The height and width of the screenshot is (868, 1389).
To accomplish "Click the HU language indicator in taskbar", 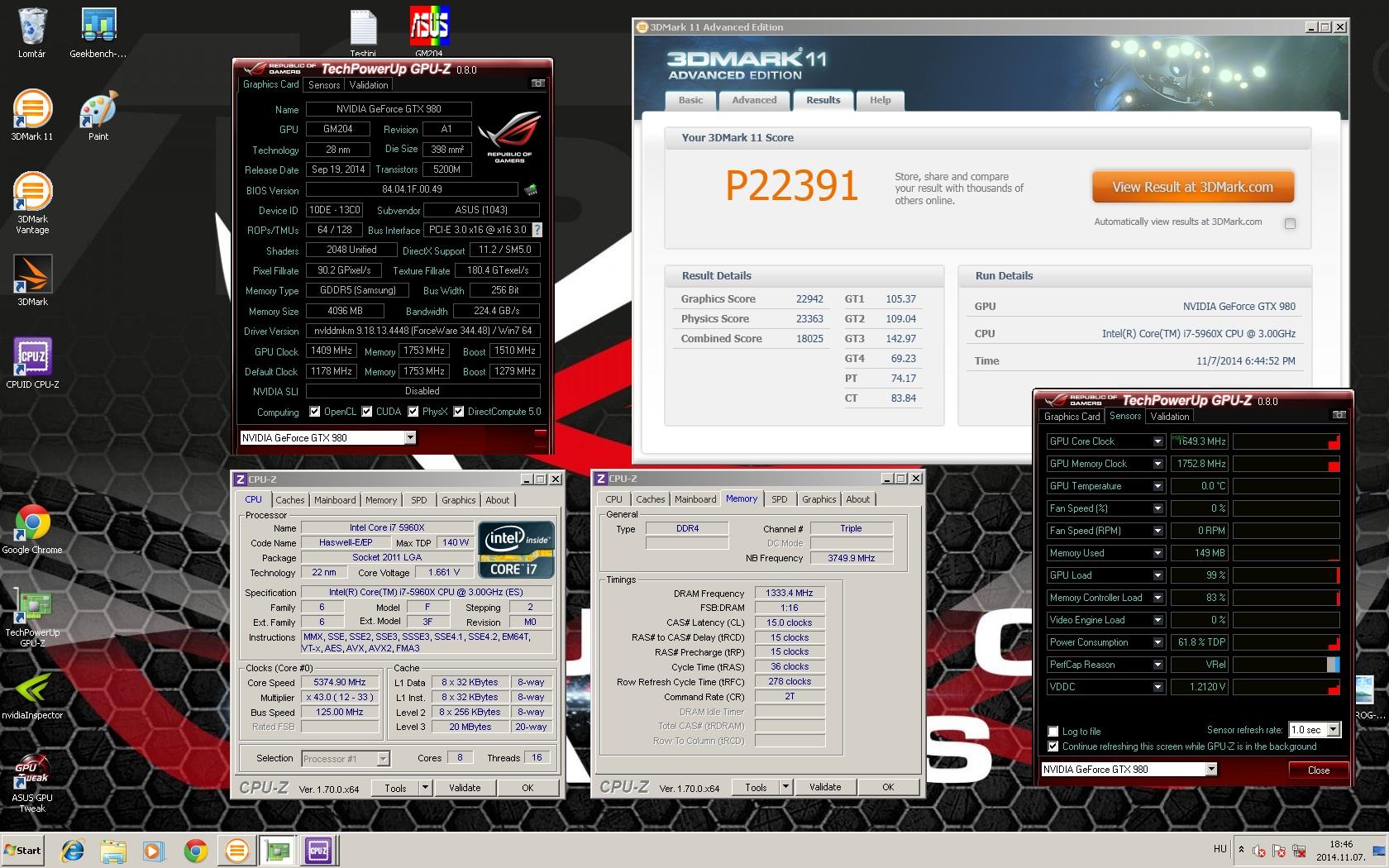I will (1220, 849).
